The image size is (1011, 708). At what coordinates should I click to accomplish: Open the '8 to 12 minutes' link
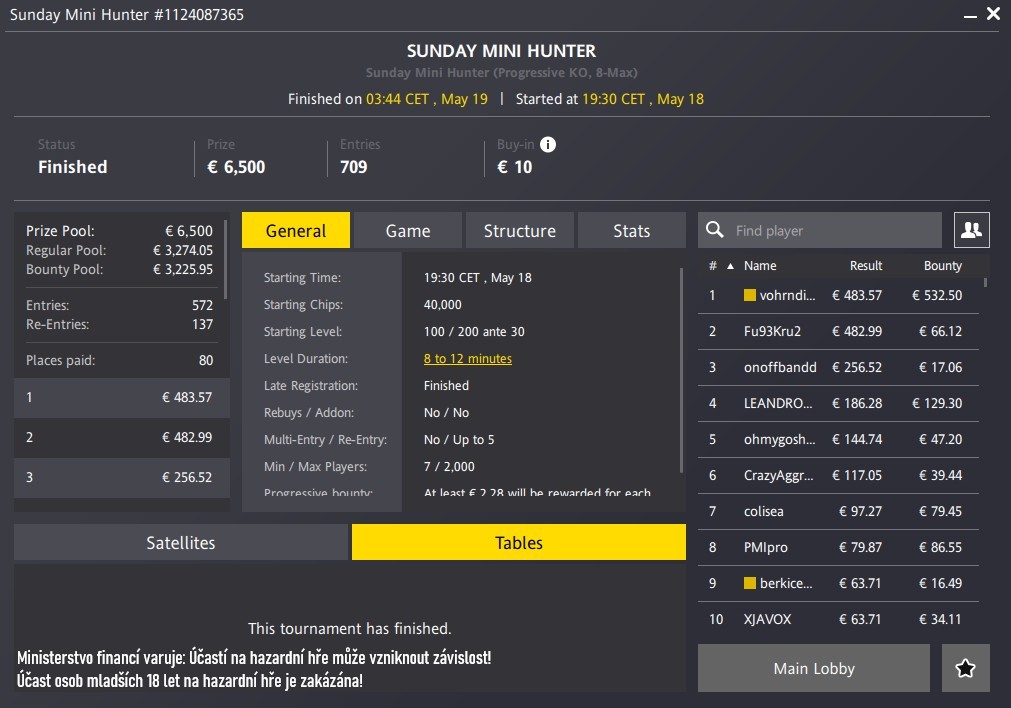tap(467, 359)
